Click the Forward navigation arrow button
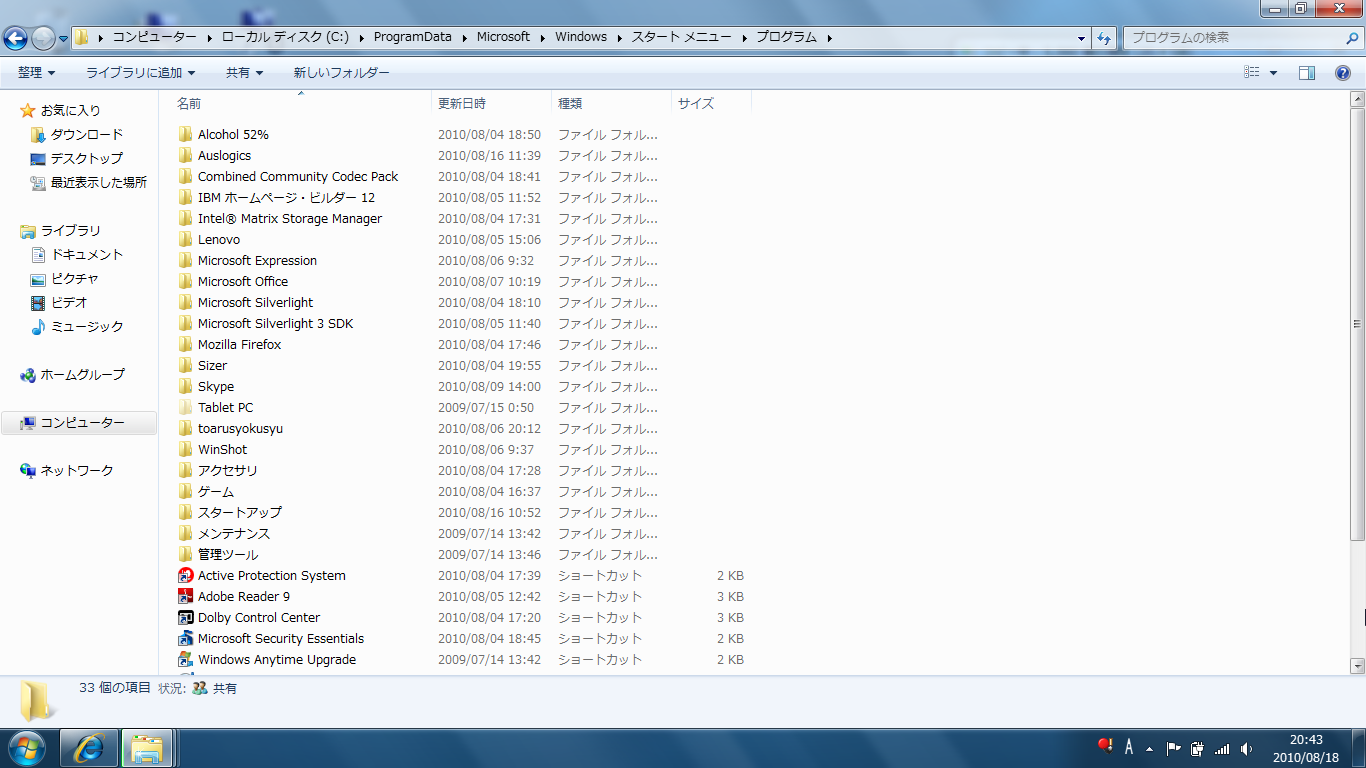The height and width of the screenshot is (768, 1366). coord(43,38)
